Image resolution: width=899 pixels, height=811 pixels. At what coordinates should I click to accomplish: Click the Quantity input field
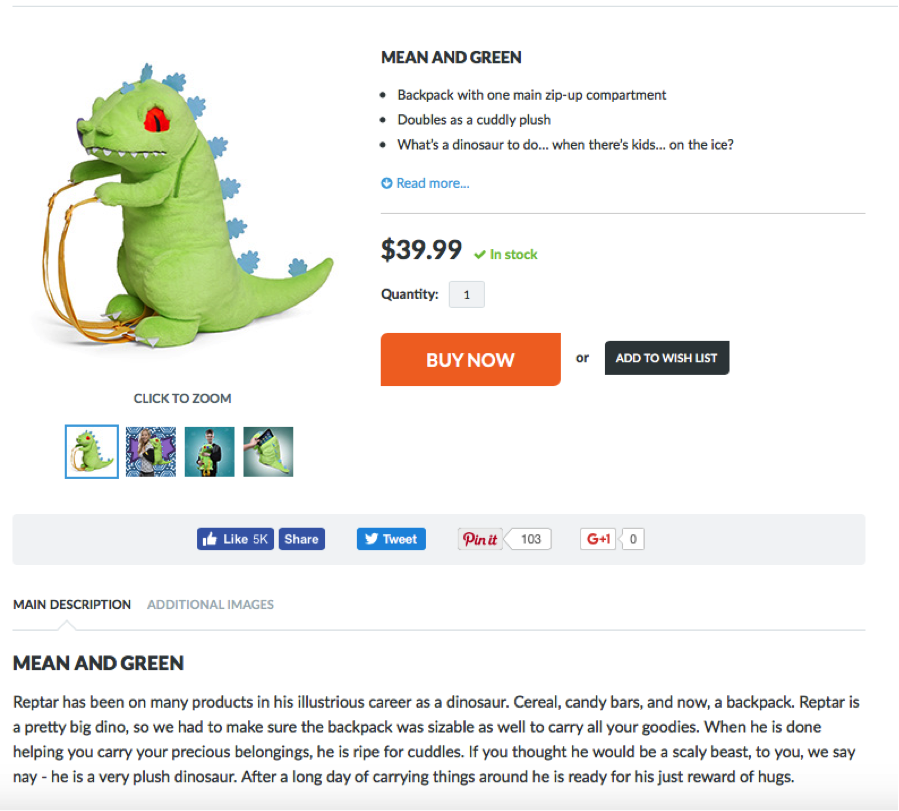[466, 293]
